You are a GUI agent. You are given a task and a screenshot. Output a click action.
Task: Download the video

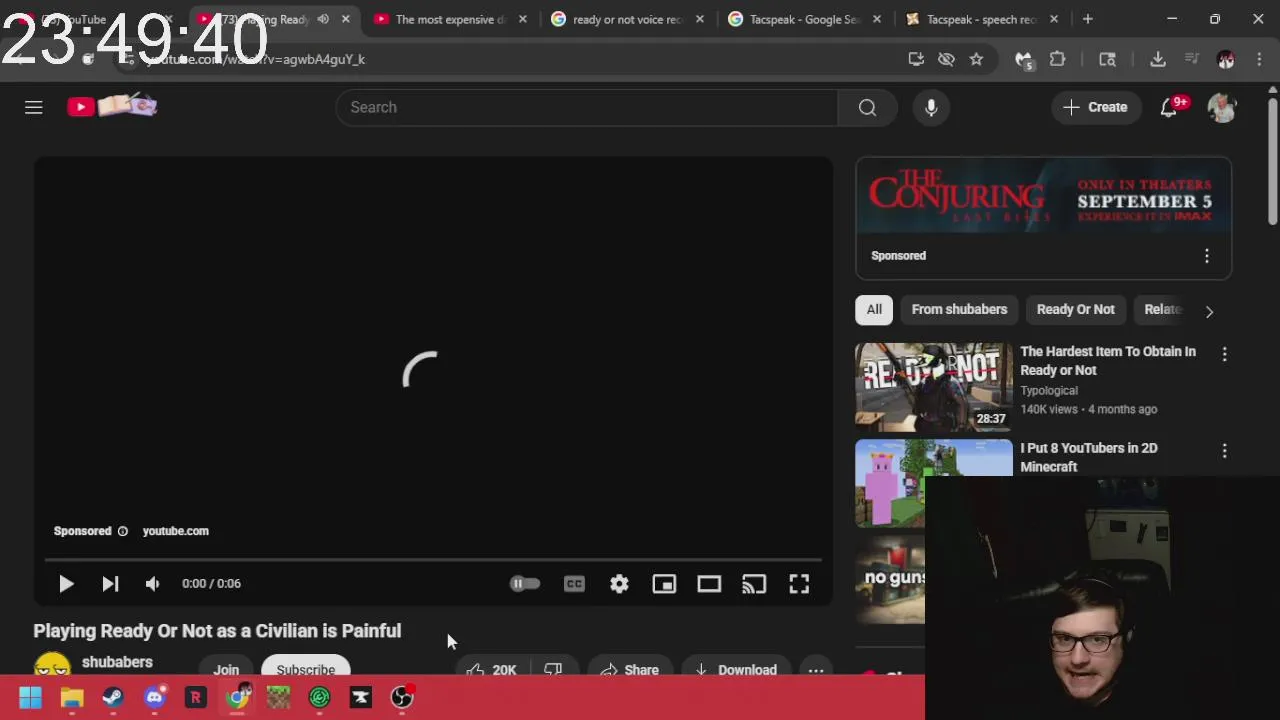point(735,669)
